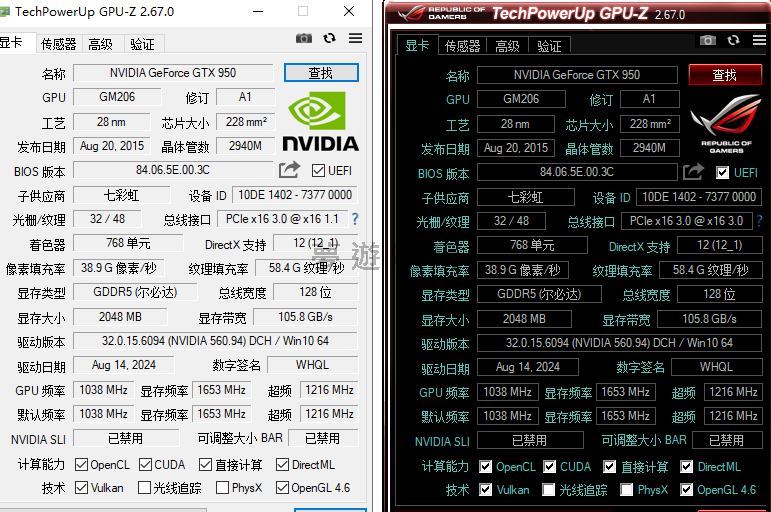Click the 查找 button in the light window

tap(320, 73)
